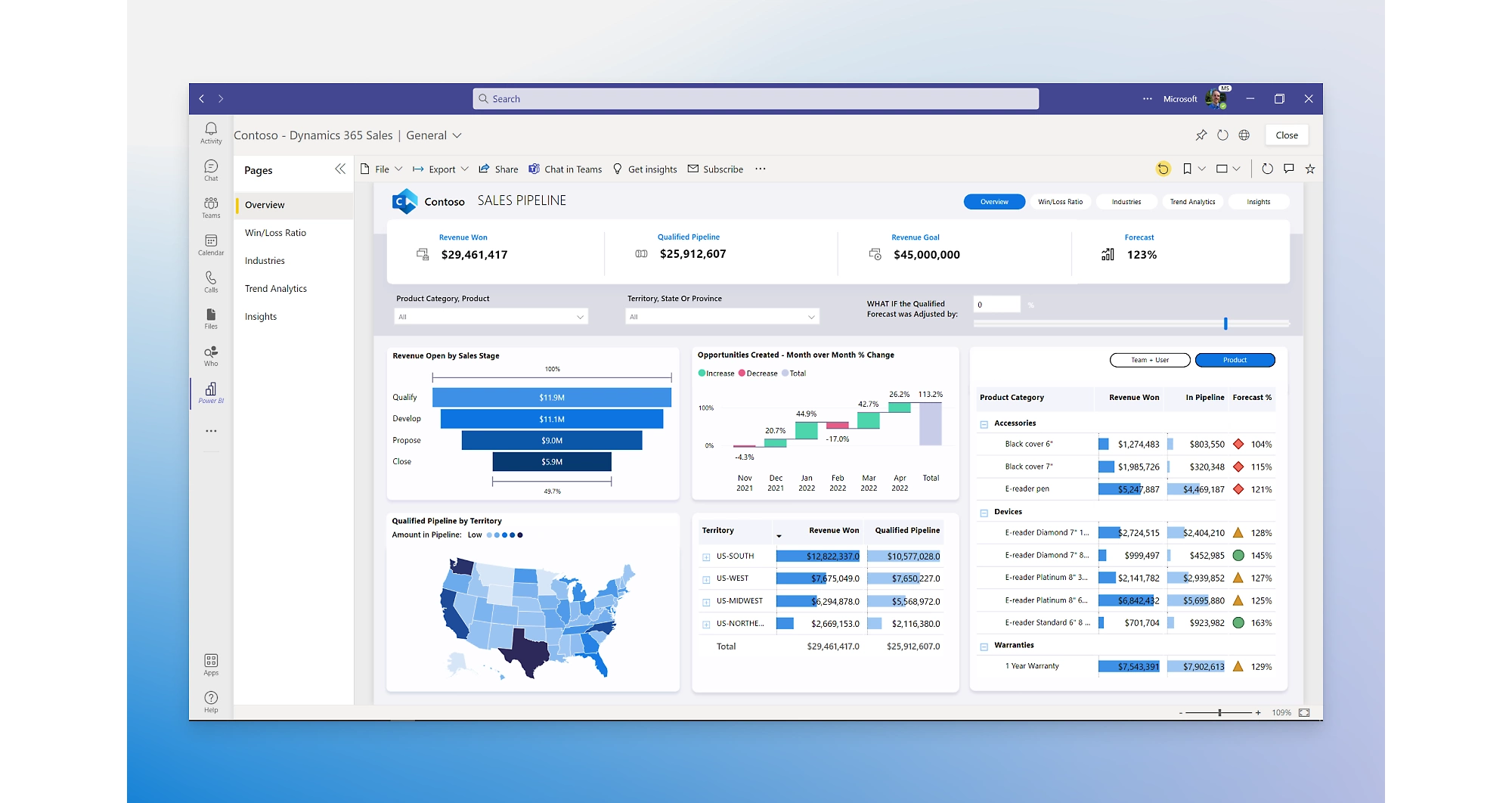Image resolution: width=1512 pixels, height=803 pixels.
Task: Select Insights page in Pages pane
Action: (294, 317)
